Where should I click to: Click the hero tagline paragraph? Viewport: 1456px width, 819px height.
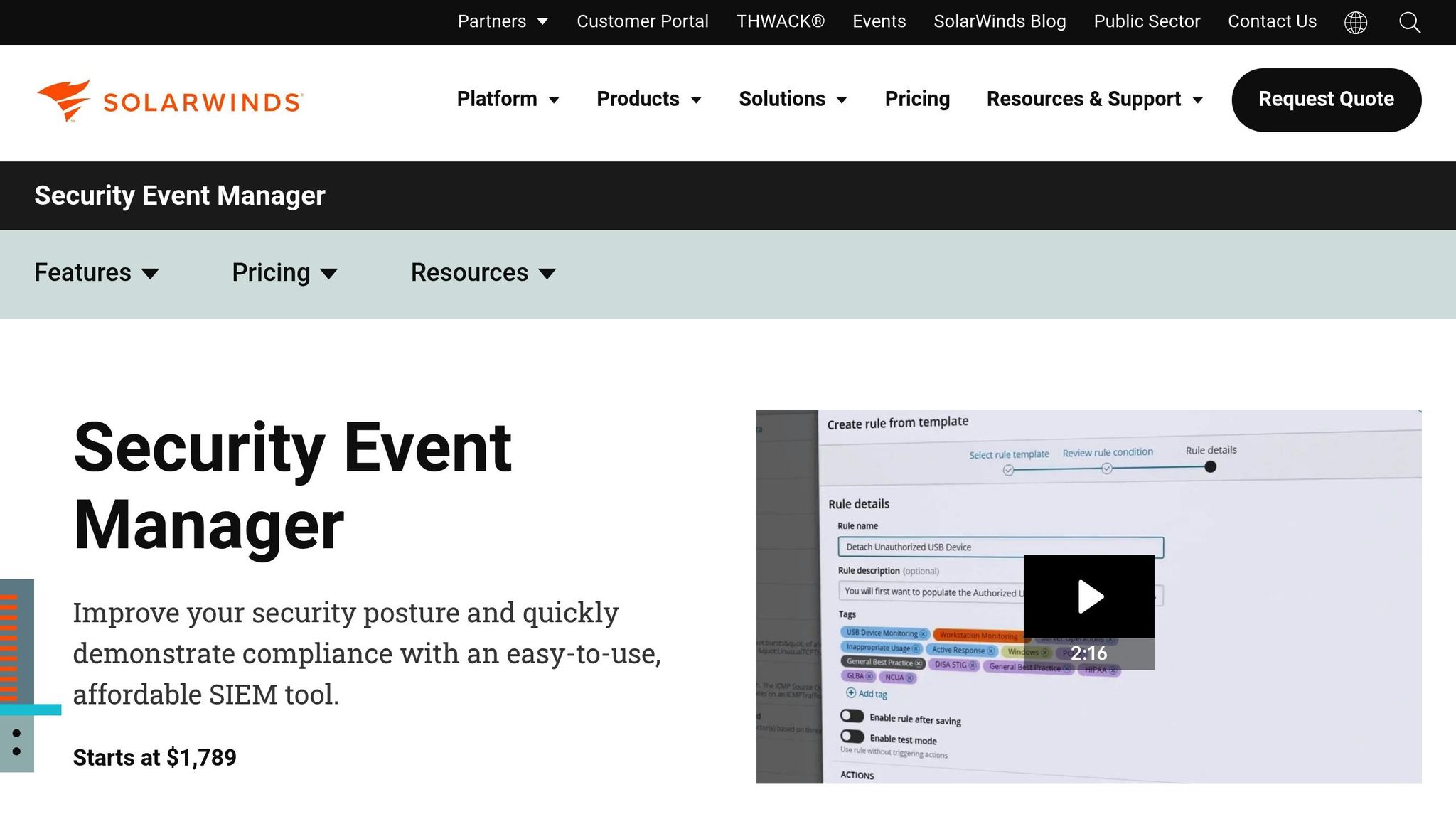367,653
